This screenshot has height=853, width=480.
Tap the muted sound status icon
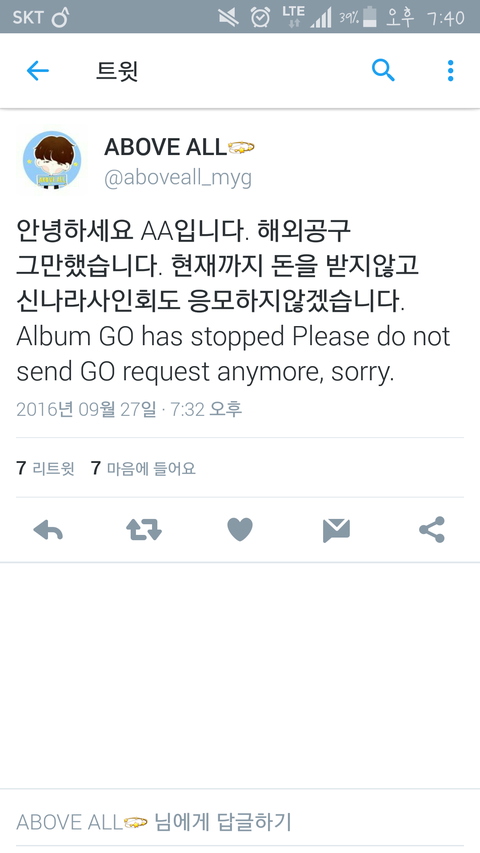point(229,17)
